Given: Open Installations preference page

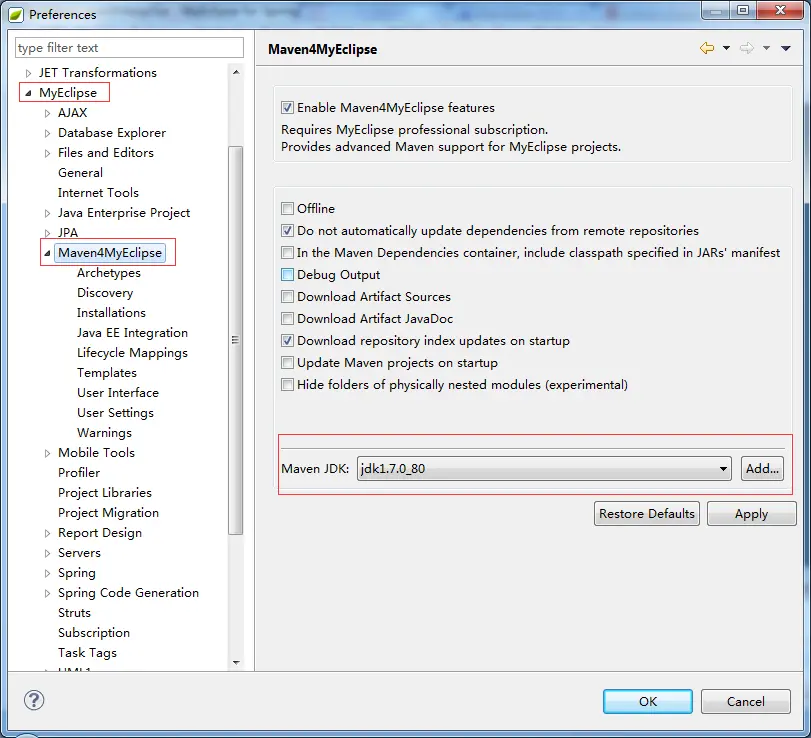Looking at the screenshot, I should pos(111,312).
